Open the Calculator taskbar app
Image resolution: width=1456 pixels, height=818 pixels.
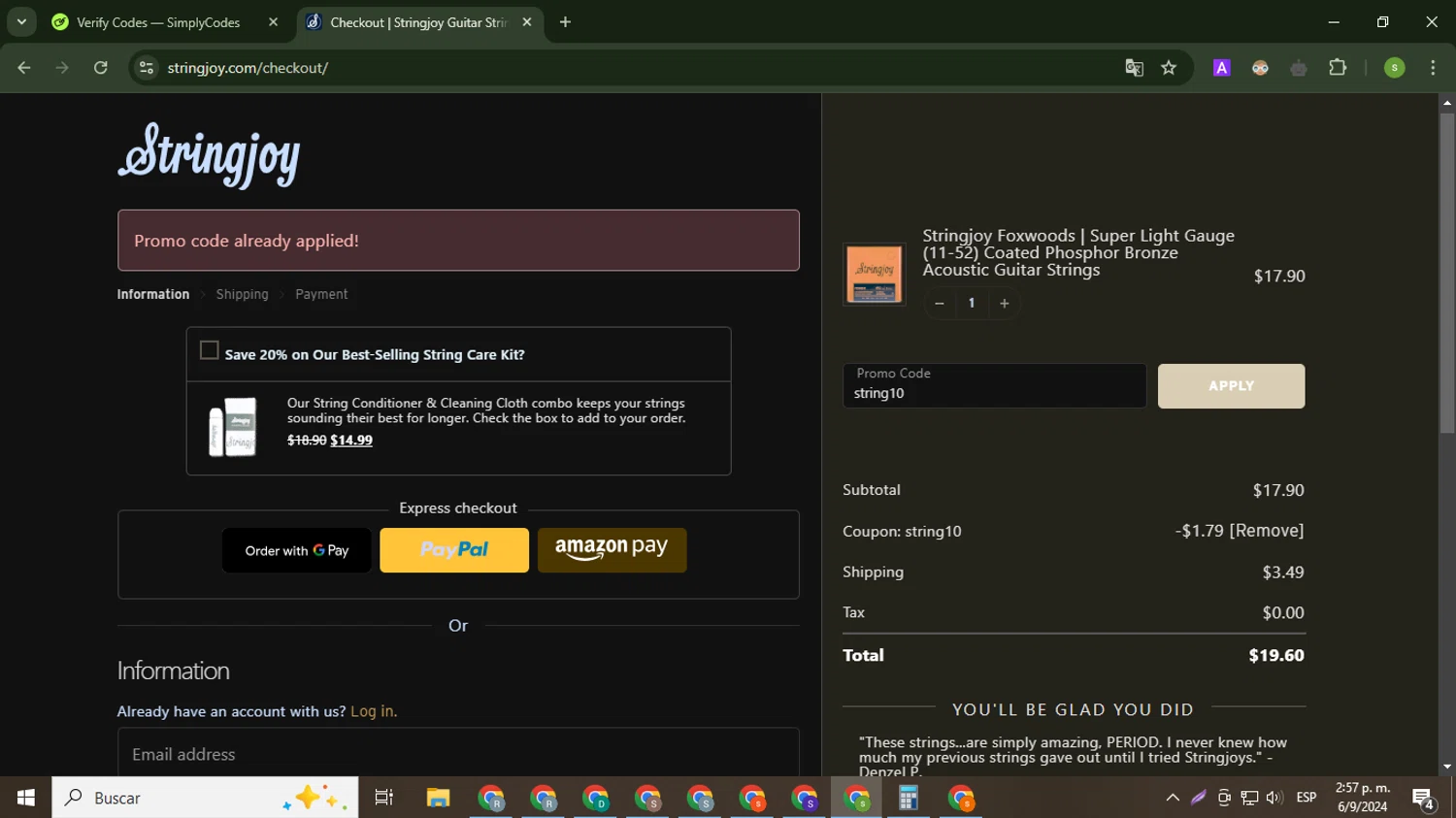pyautogui.click(x=909, y=798)
